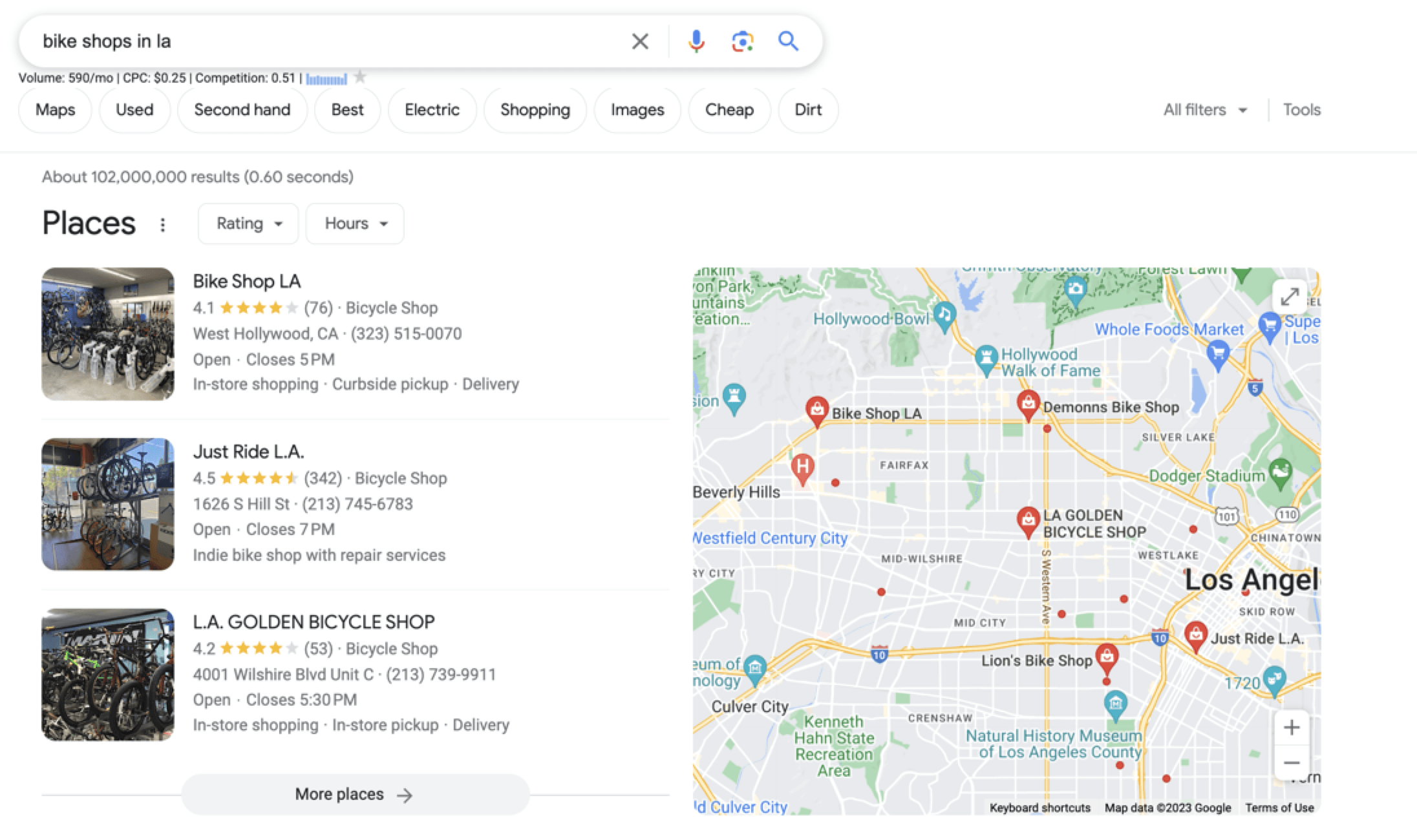Open the Places three-dot options menu
This screenshot has height=840, width=1417.
pos(162,224)
